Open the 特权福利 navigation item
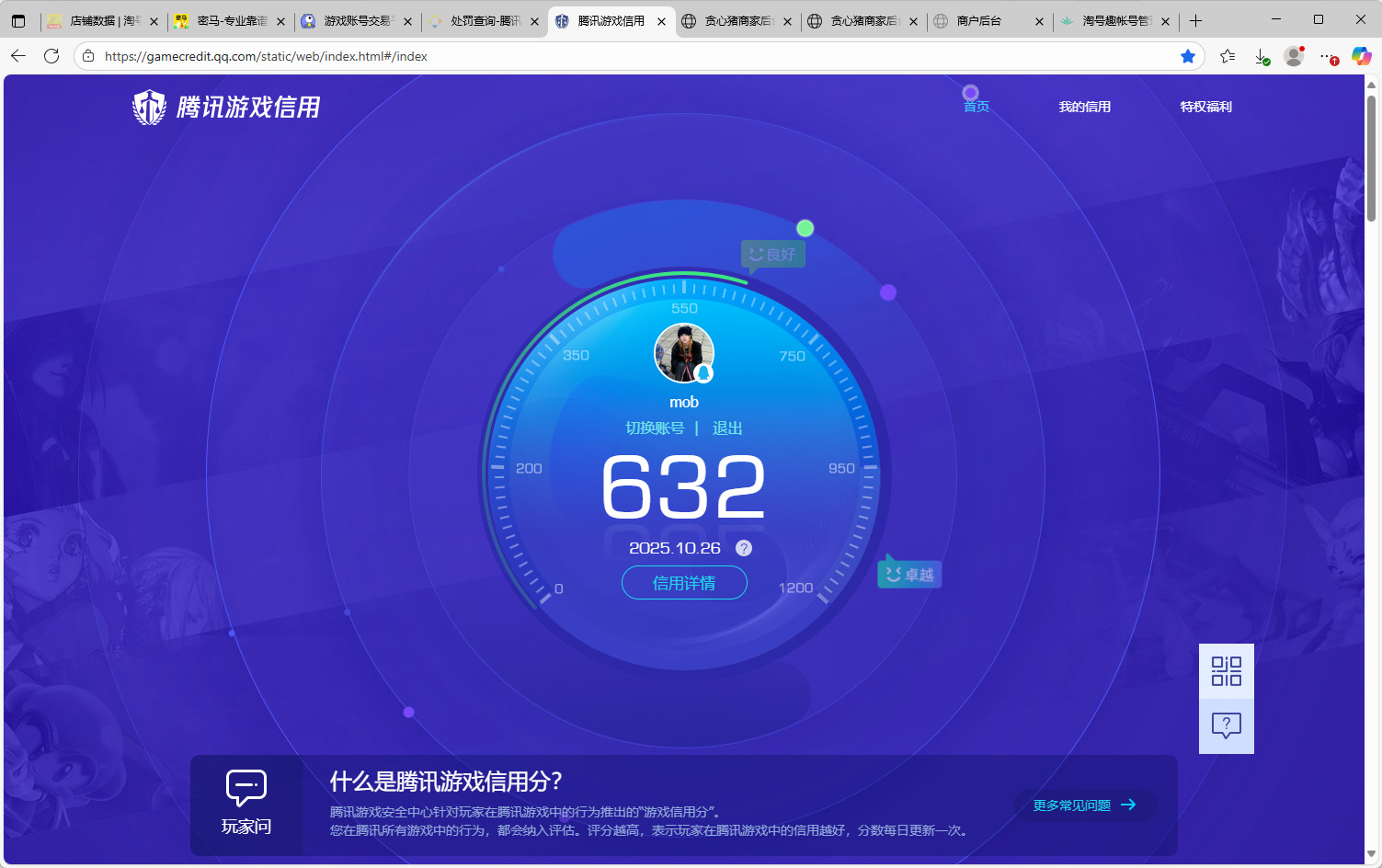Viewport: 1382px width, 868px height. pos(1205,107)
